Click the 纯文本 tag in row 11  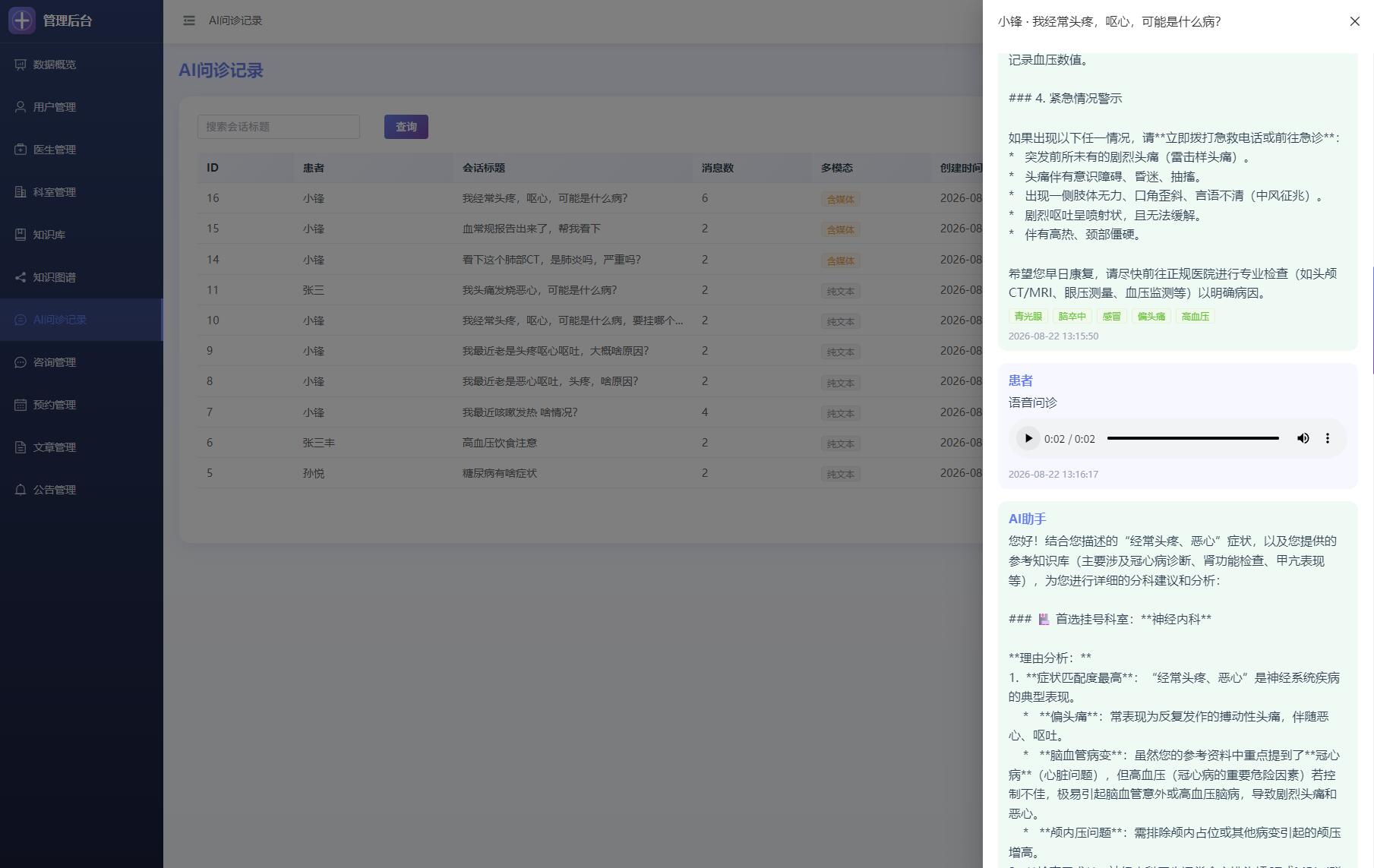[x=840, y=291]
